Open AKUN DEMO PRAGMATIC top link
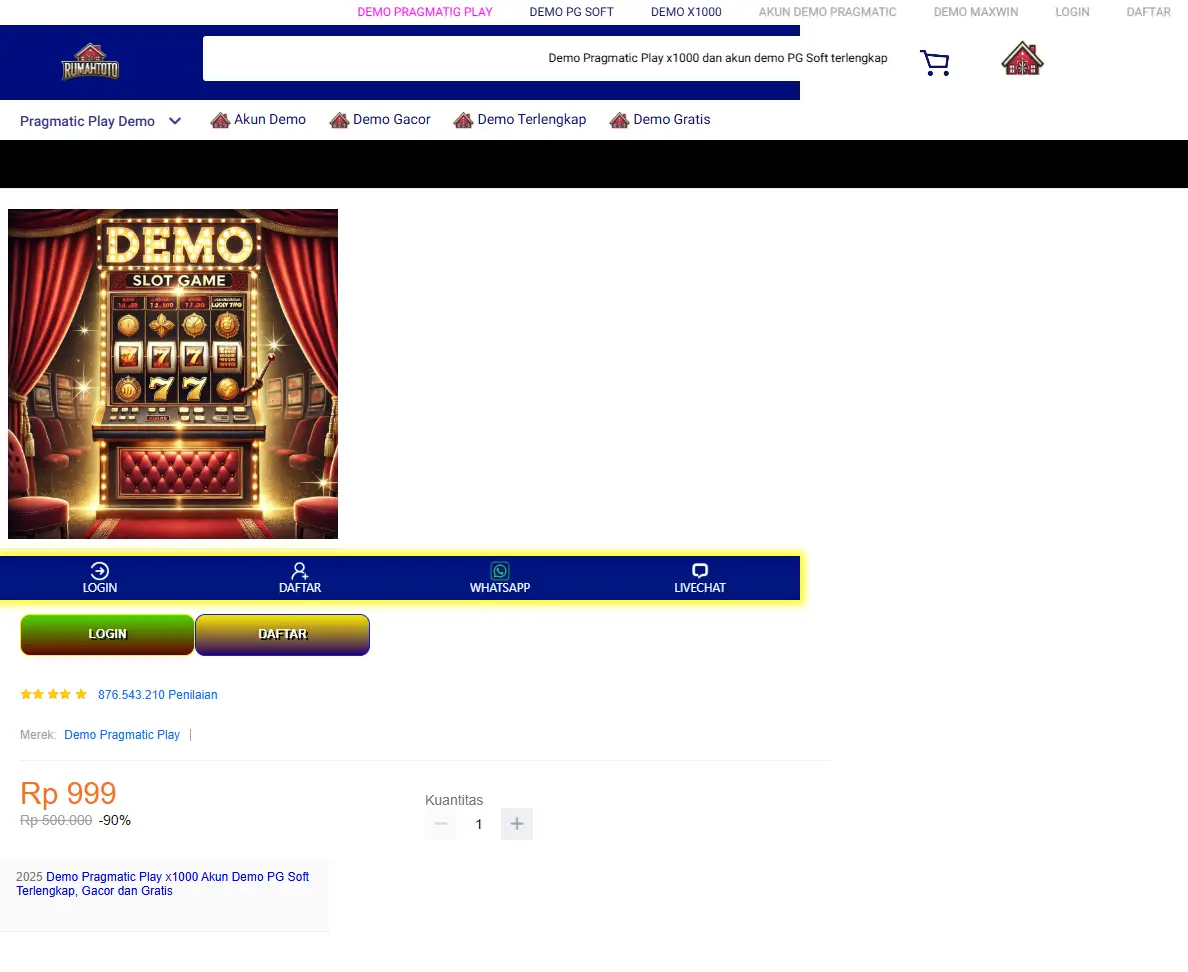The height and width of the screenshot is (972, 1188). click(827, 12)
